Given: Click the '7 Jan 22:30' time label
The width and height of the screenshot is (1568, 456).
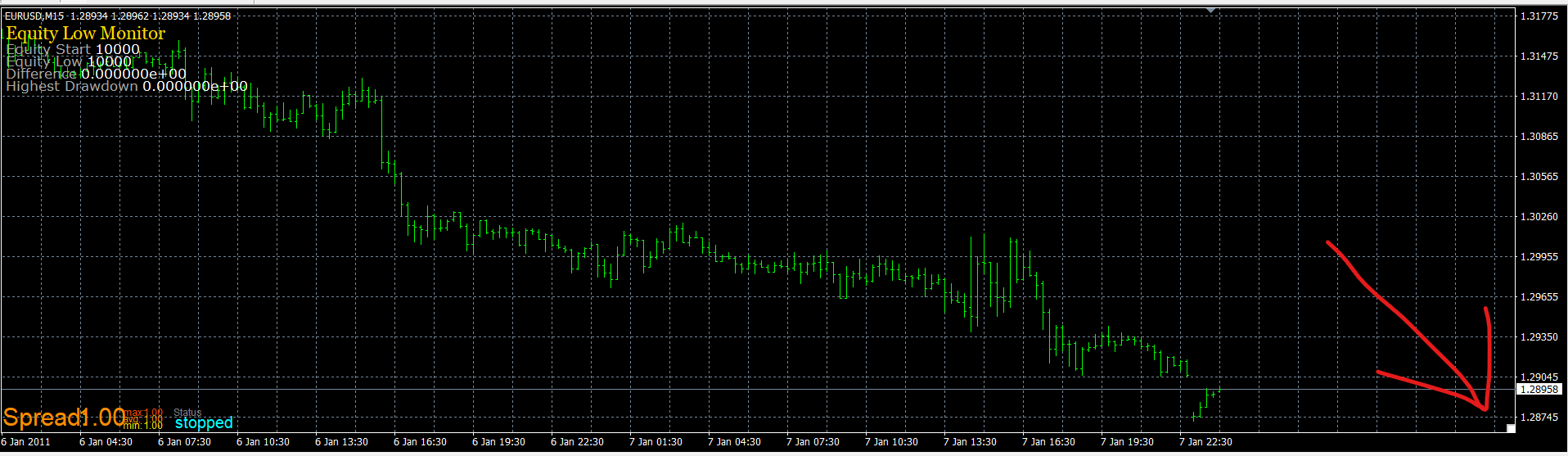Looking at the screenshot, I should 1205,442.
